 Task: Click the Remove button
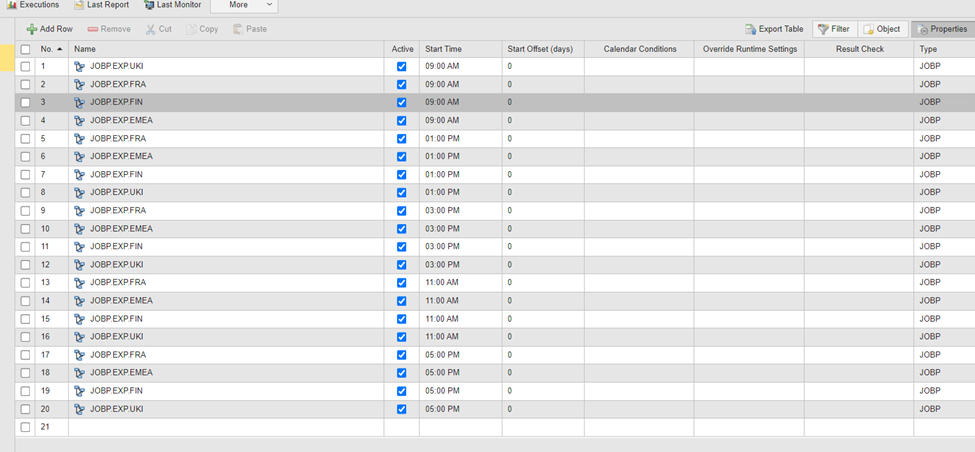coord(108,29)
